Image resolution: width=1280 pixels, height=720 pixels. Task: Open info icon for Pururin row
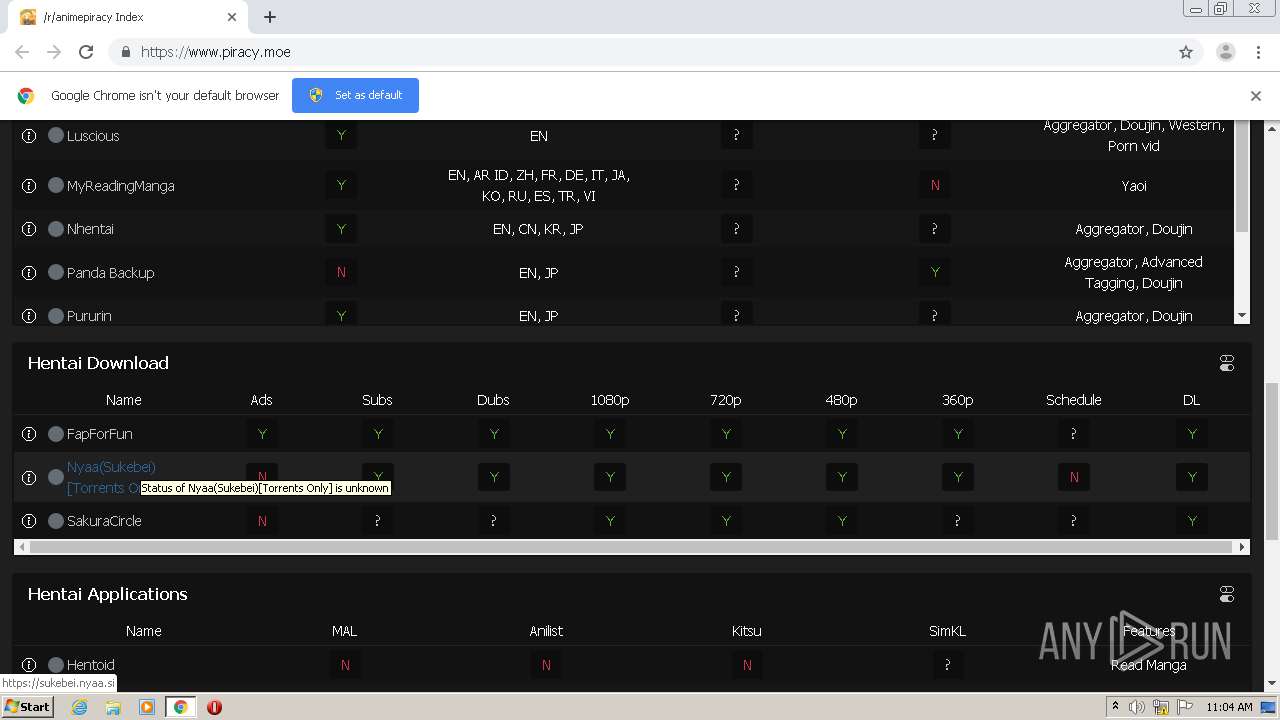(x=29, y=316)
